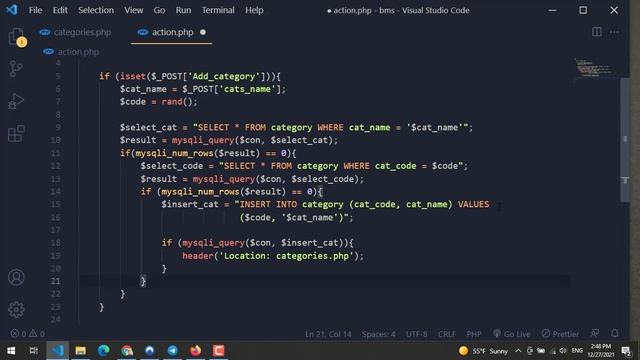This screenshot has width=640, height=360.
Task: Change indentation via Spaces: 4
Action: 378,334
